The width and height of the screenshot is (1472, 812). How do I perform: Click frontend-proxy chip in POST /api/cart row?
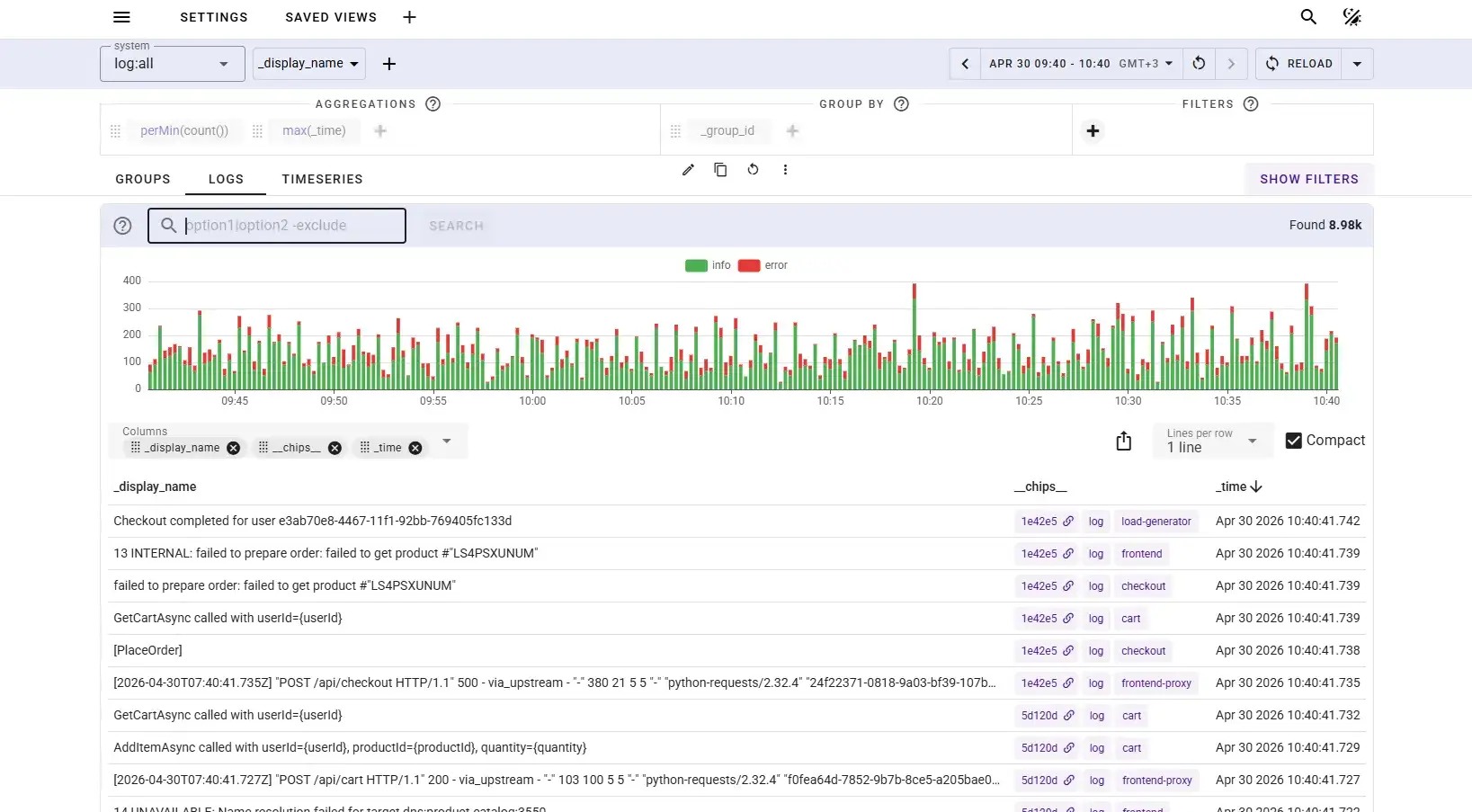click(1157, 781)
